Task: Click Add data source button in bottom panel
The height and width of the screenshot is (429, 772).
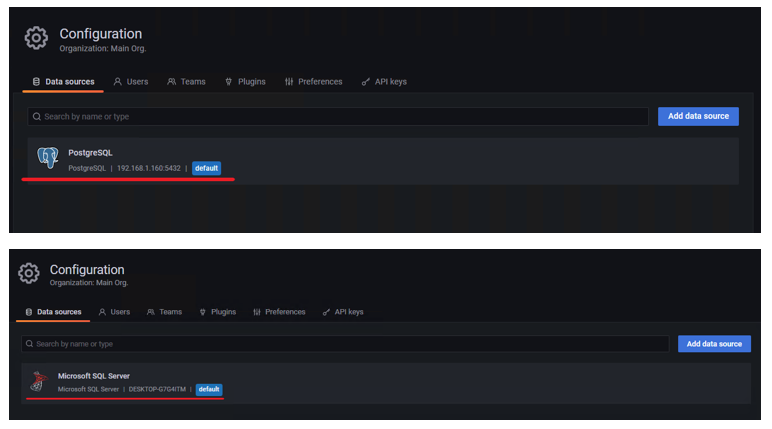Action: [714, 344]
